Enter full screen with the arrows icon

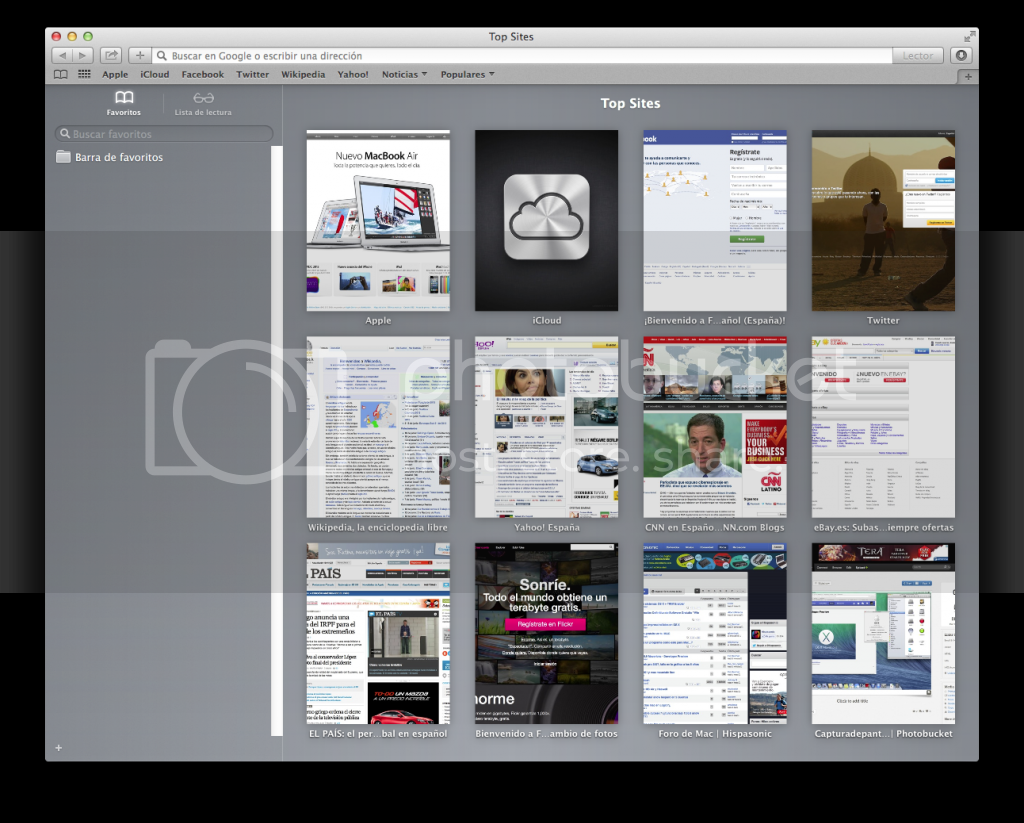pos(969,37)
